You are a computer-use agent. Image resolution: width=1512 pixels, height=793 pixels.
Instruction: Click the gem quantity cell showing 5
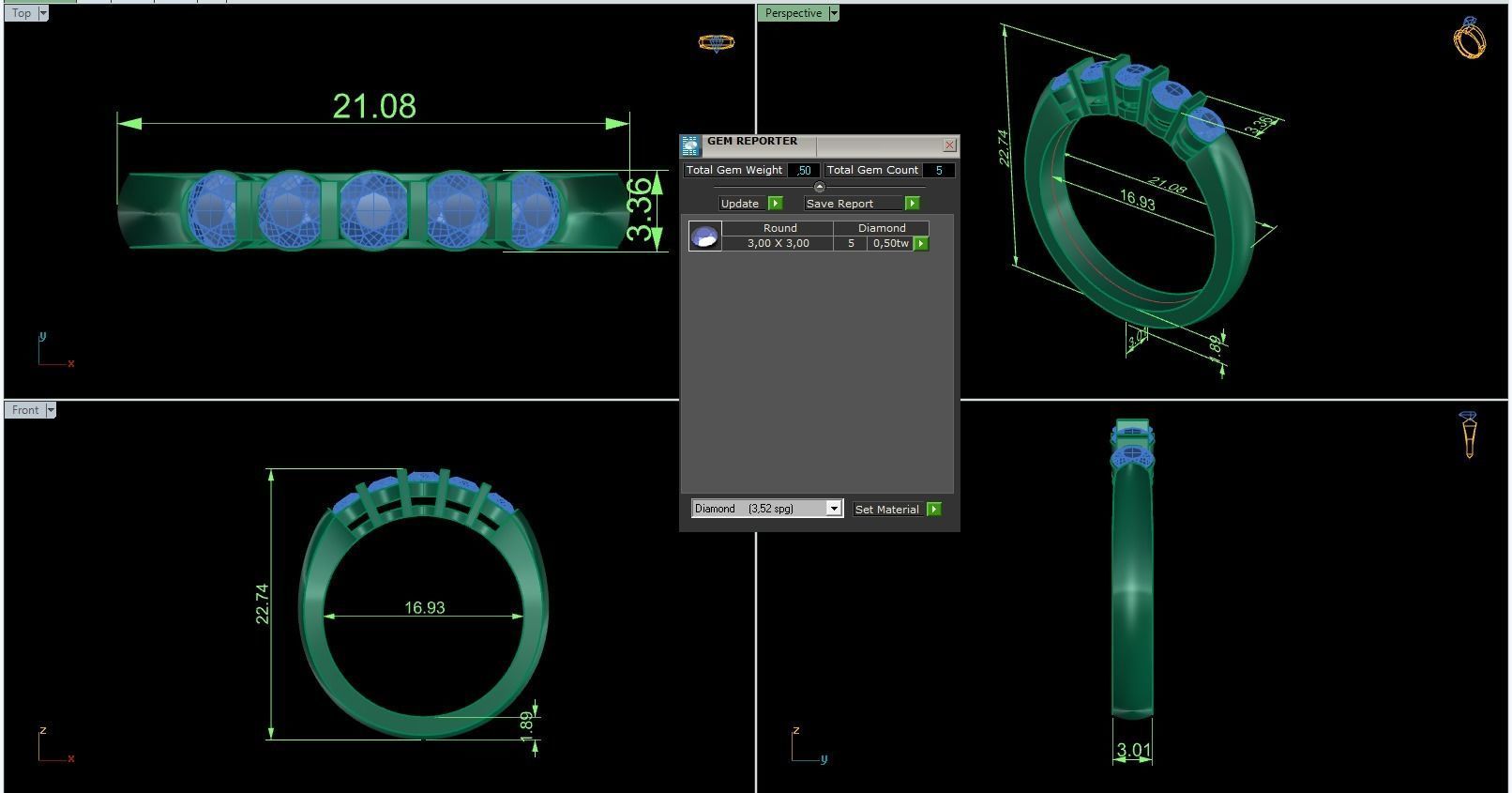(851, 243)
